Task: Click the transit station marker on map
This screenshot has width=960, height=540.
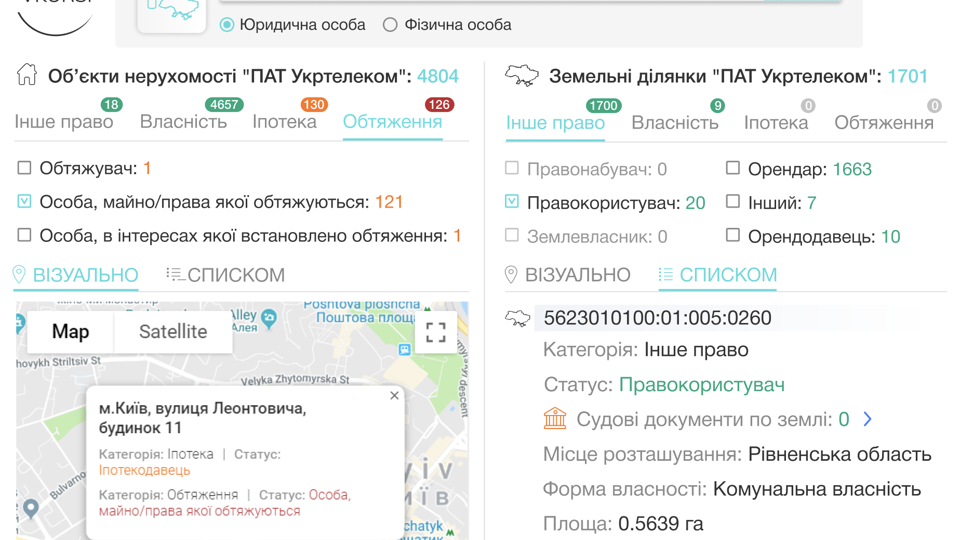Action: [x=404, y=350]
